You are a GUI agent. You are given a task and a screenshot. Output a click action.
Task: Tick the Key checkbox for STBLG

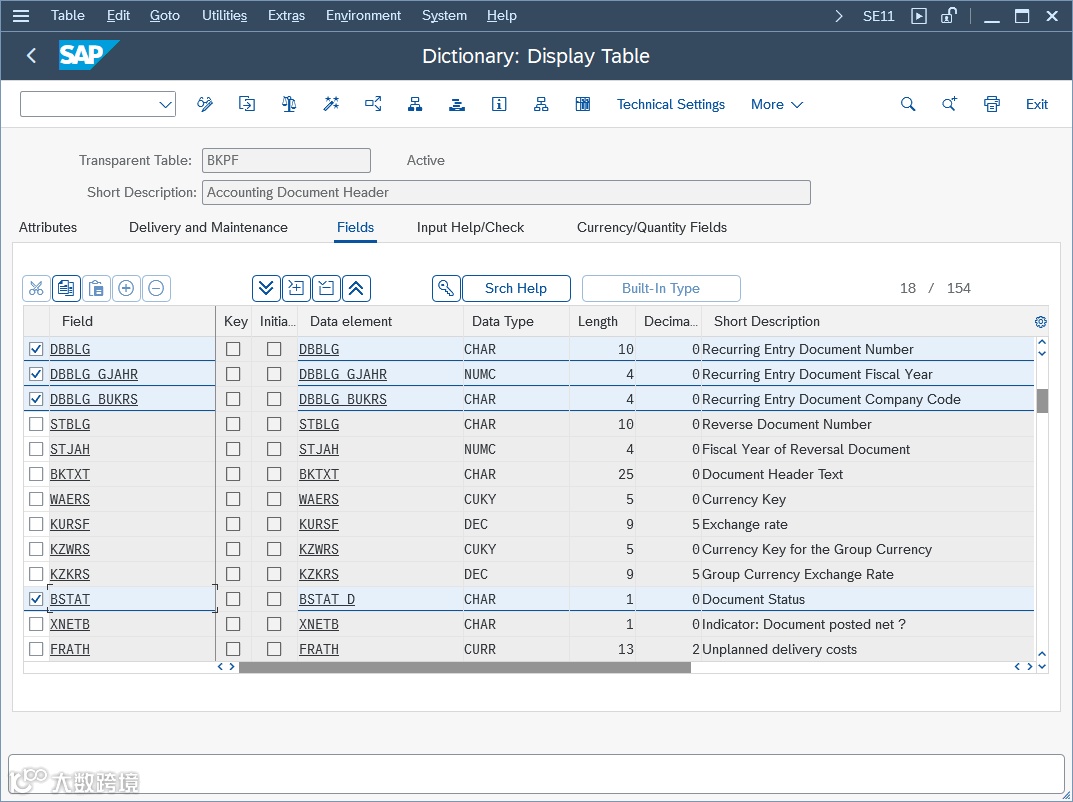click(x=233, y=424)
